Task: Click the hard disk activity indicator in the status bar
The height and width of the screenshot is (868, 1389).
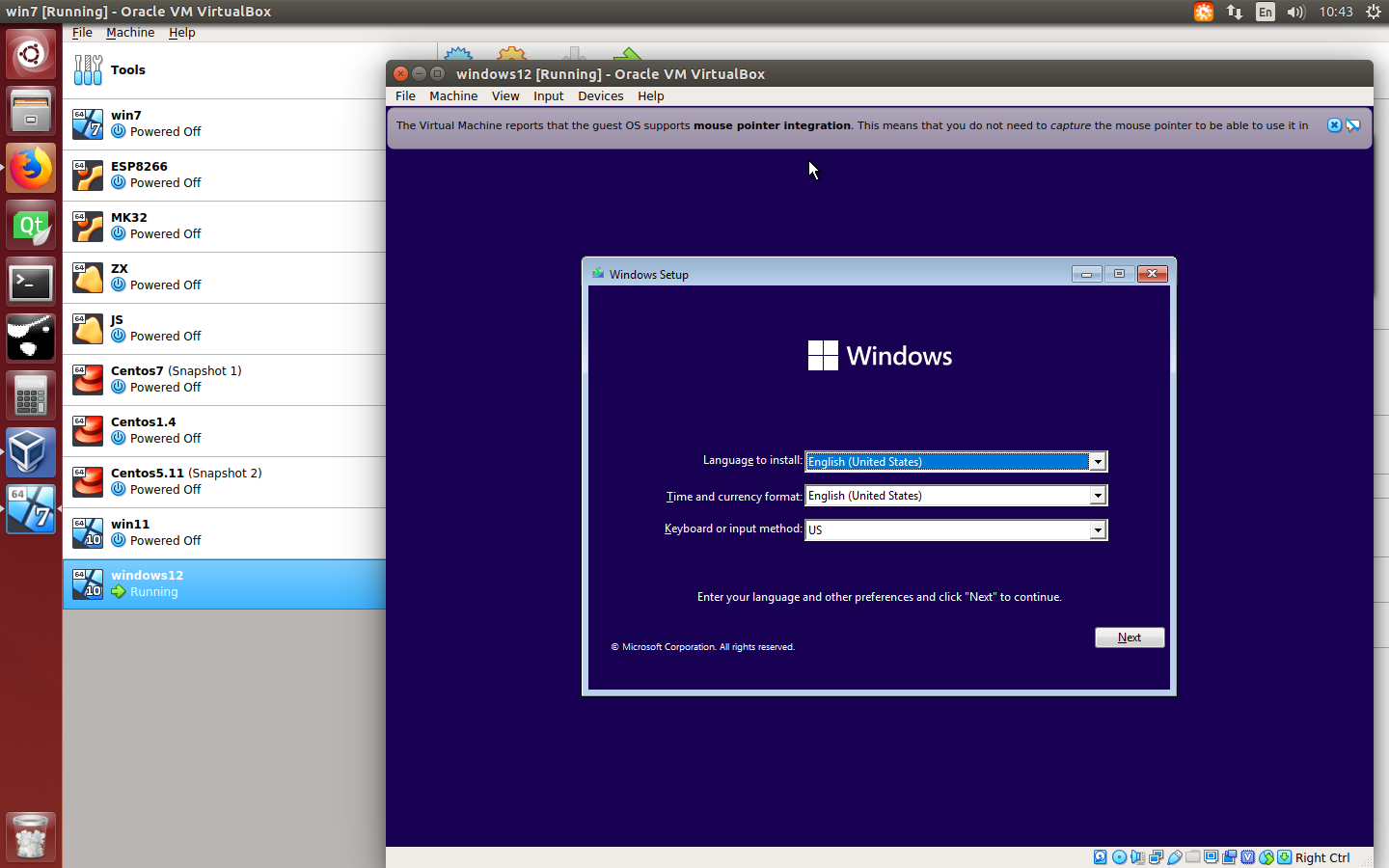Action: point(1100,856)
